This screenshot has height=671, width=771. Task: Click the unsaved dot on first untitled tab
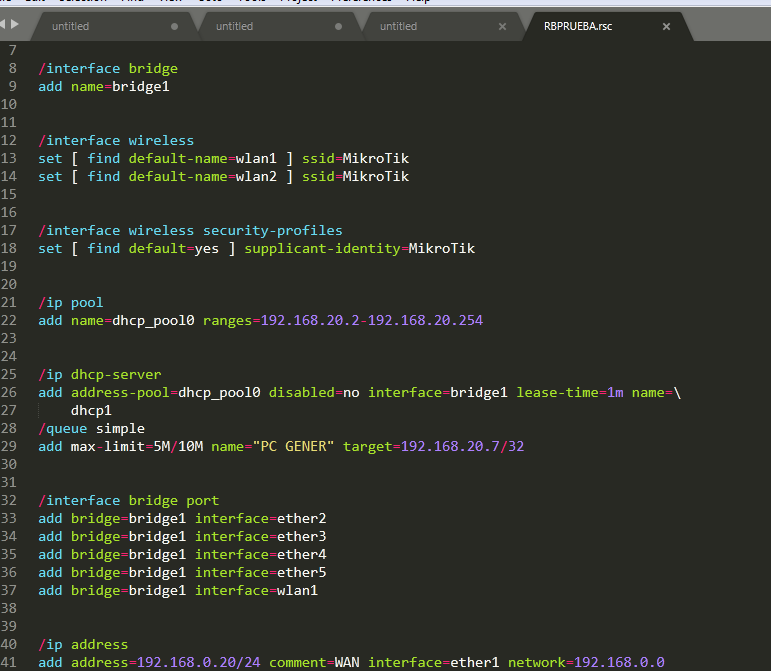tap(175, 26)
